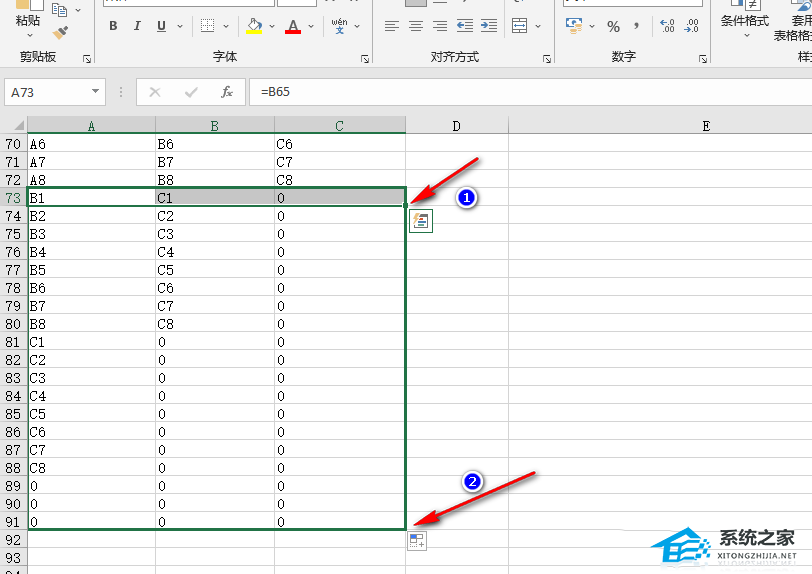Select row 92 header

[x=13, y=540]
